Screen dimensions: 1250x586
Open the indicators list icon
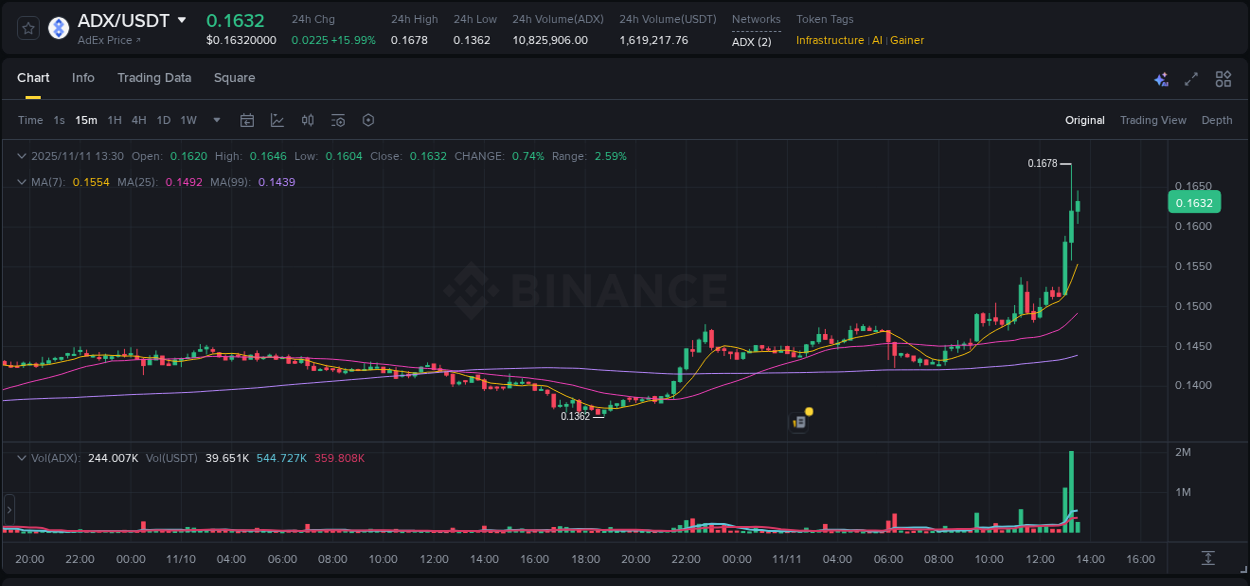pyautogui.click(x=337, y=120)
